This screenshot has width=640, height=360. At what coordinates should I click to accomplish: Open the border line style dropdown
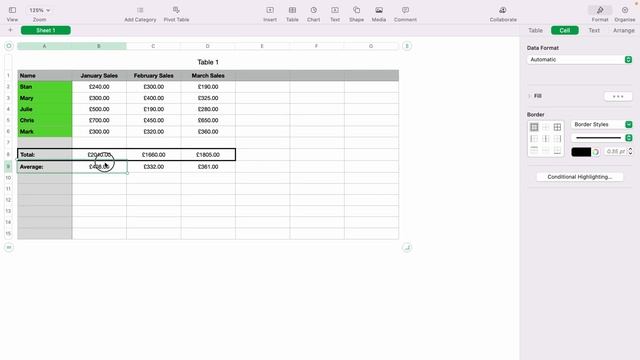(x=602, y=138)
